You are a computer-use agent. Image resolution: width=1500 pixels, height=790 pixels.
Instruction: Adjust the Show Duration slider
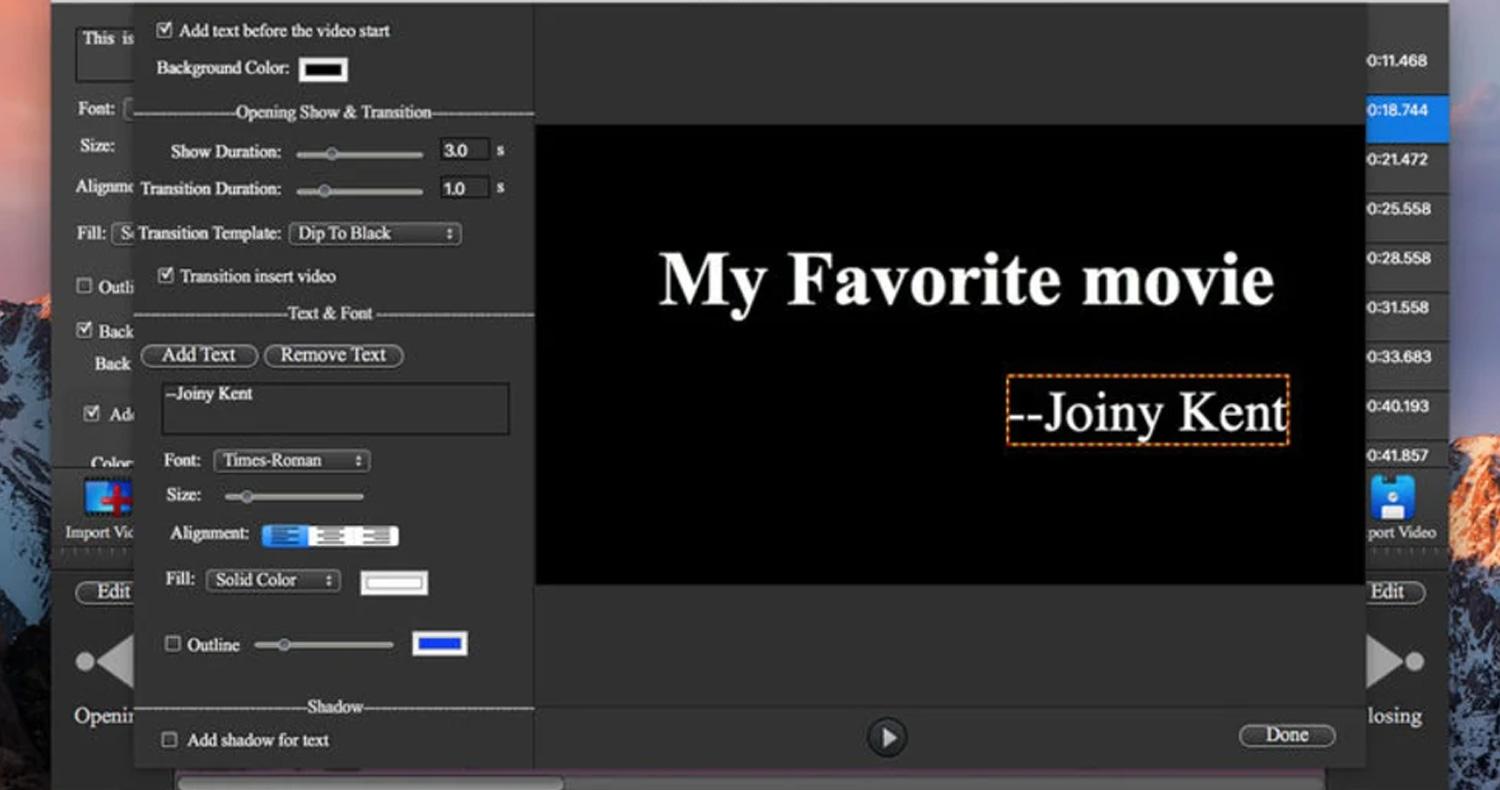360,154
